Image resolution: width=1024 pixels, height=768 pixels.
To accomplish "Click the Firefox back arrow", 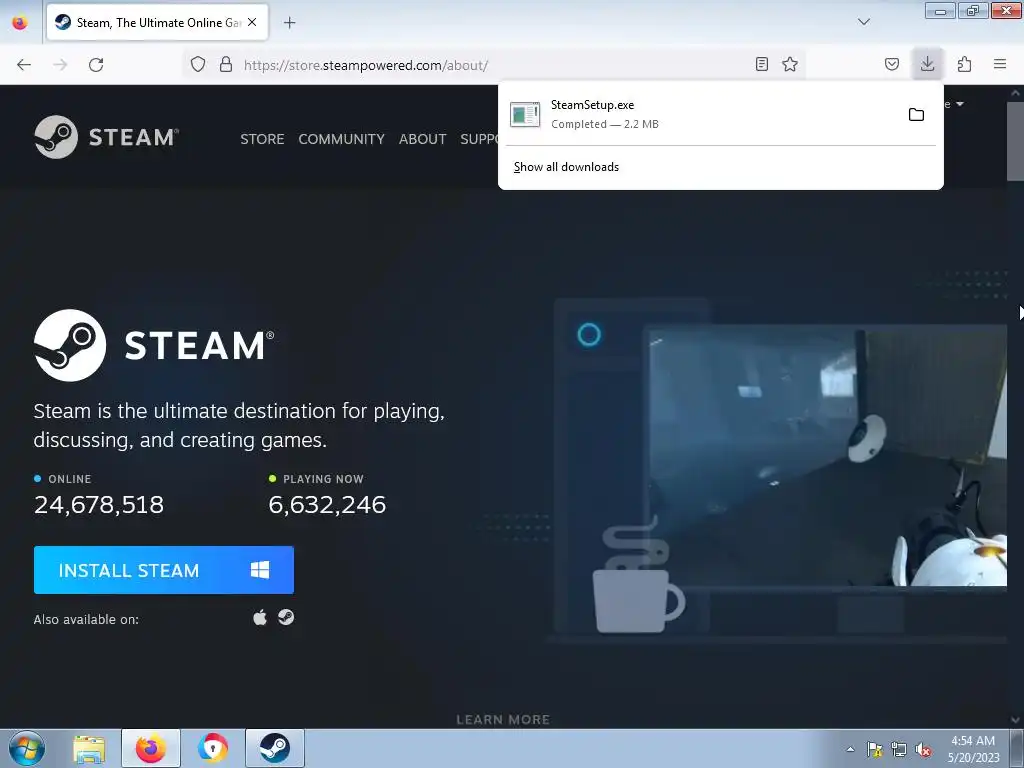I will pos(24,65).
